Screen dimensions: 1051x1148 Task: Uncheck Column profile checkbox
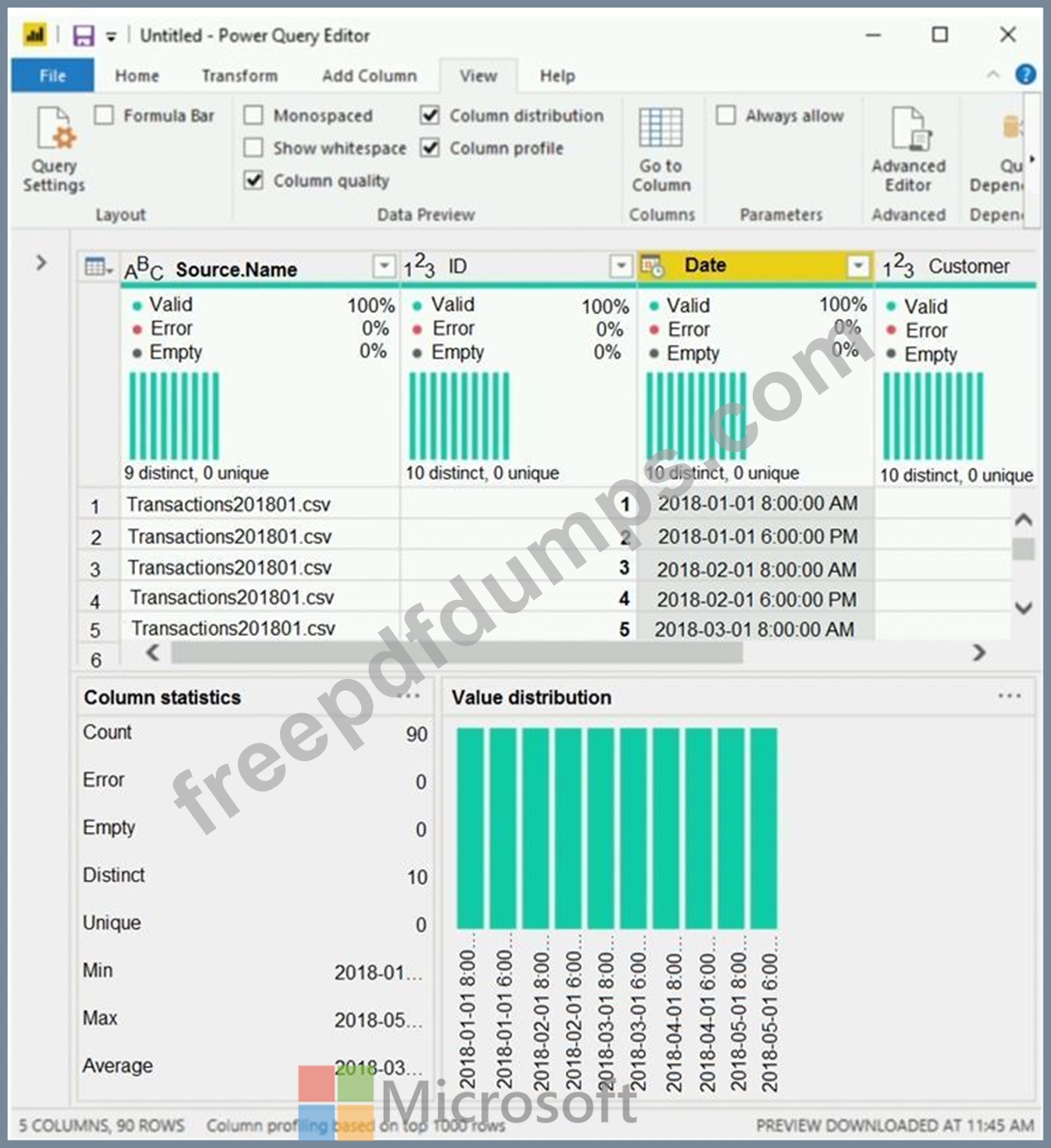(x=430, y=147)
